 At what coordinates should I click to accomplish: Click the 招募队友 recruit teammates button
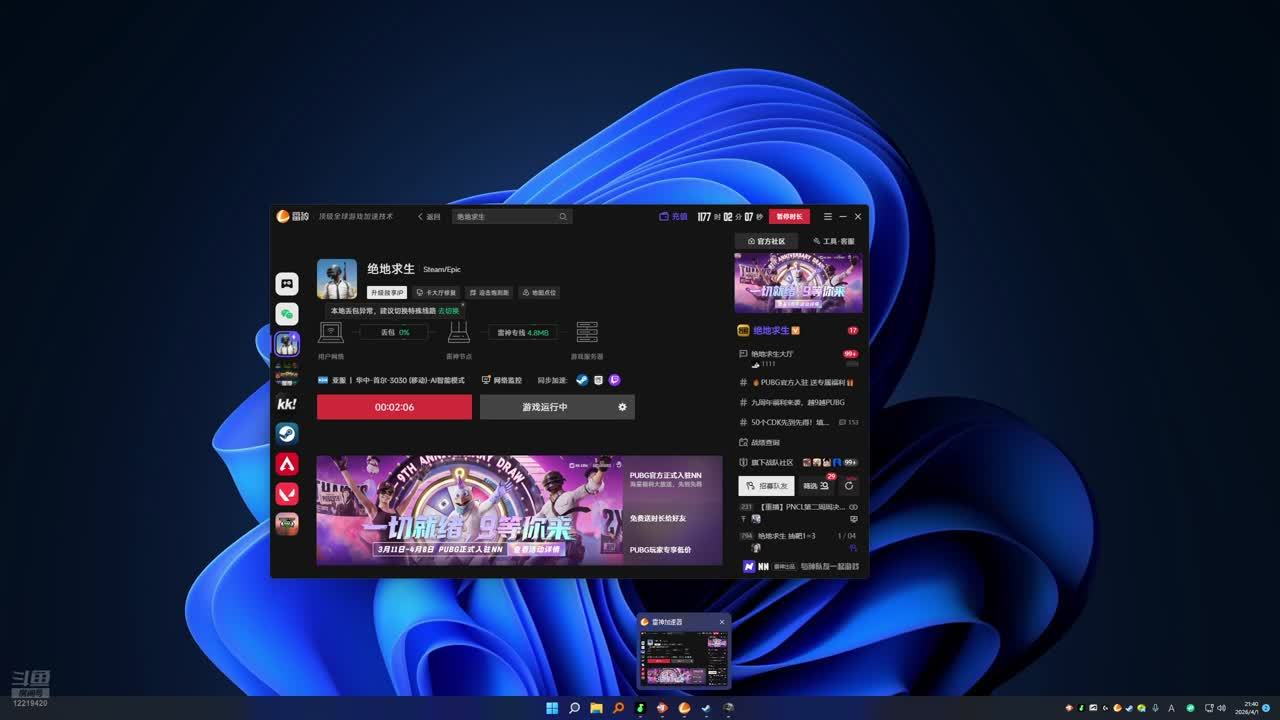point(766,486)
